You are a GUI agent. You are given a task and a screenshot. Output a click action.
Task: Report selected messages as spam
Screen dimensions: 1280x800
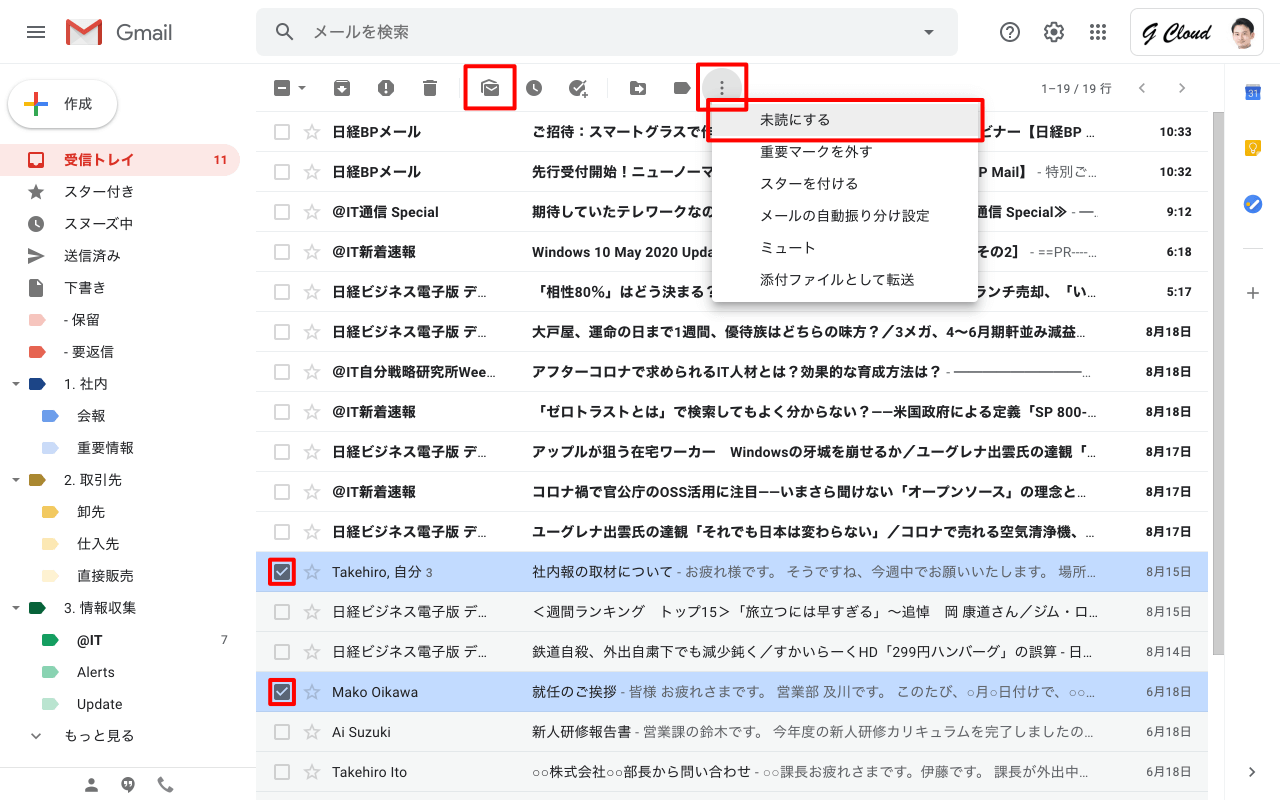[386, 88]
